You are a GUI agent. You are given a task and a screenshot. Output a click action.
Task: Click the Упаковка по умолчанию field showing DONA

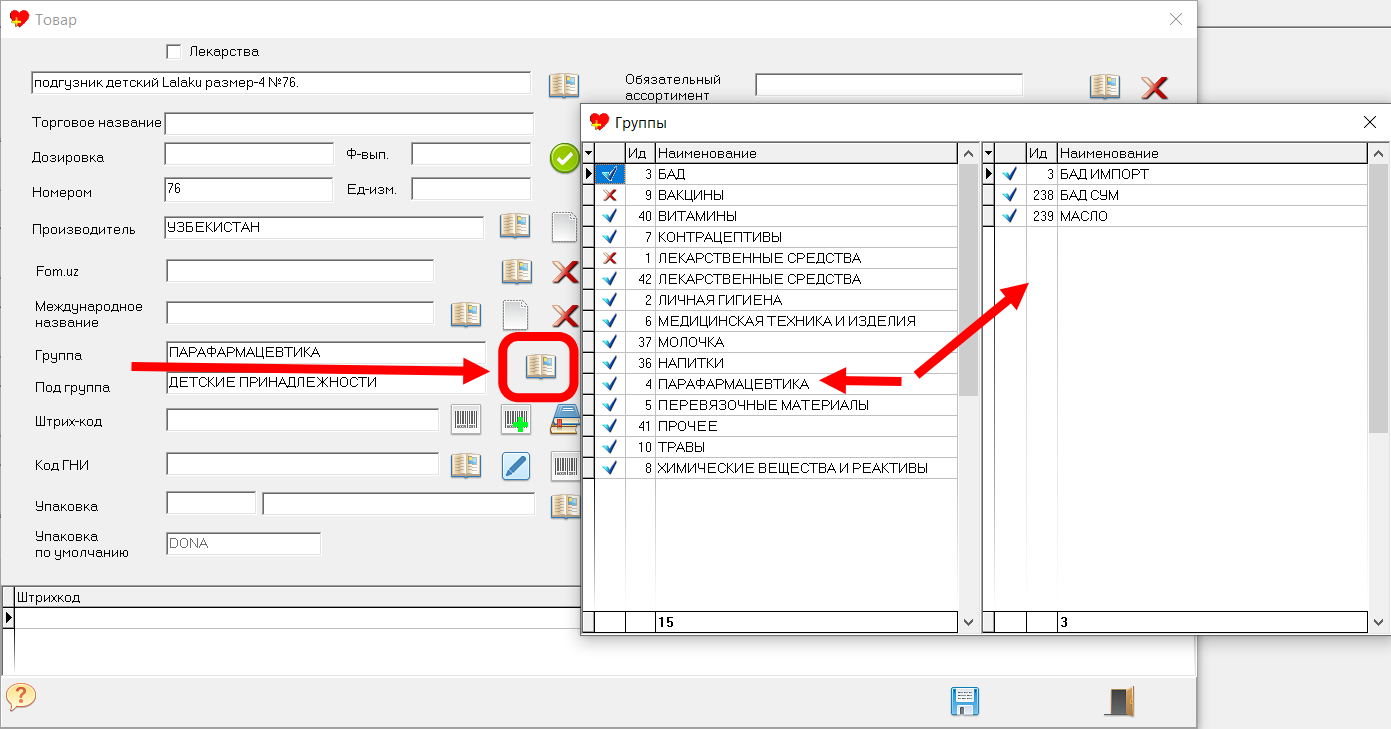tap(243, 544)
